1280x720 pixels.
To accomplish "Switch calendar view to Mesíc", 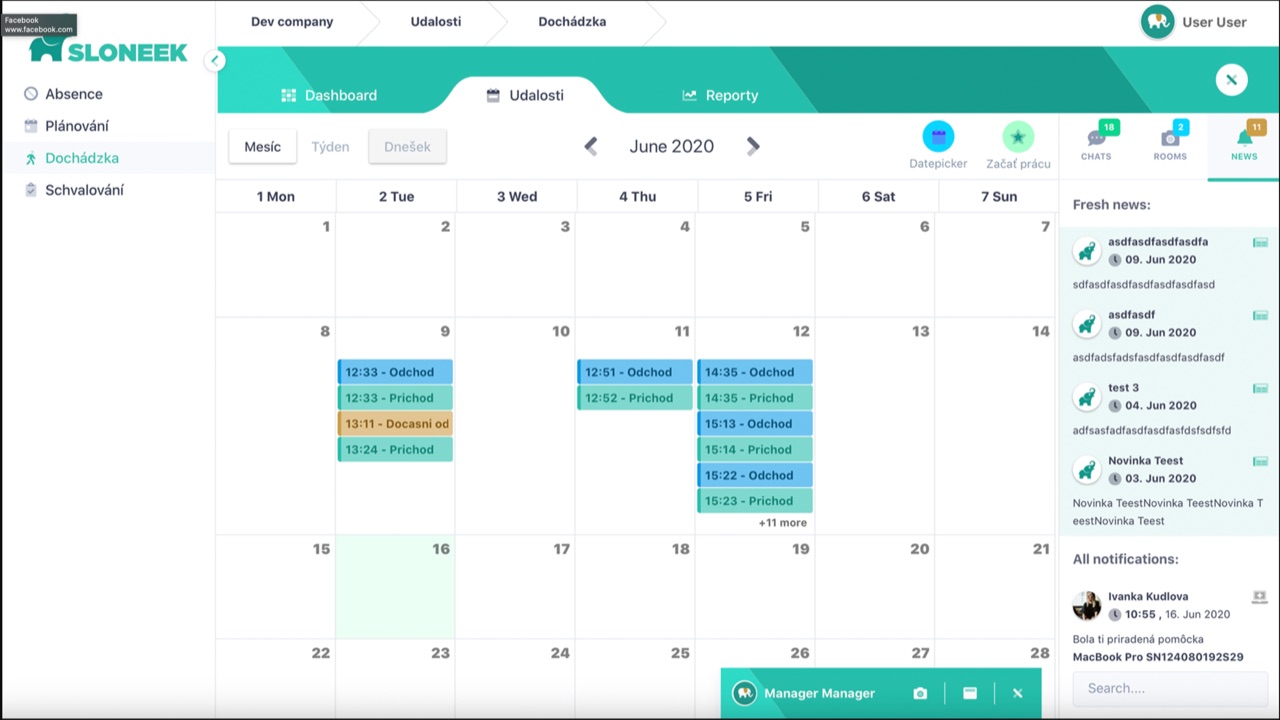I will 262,146.
